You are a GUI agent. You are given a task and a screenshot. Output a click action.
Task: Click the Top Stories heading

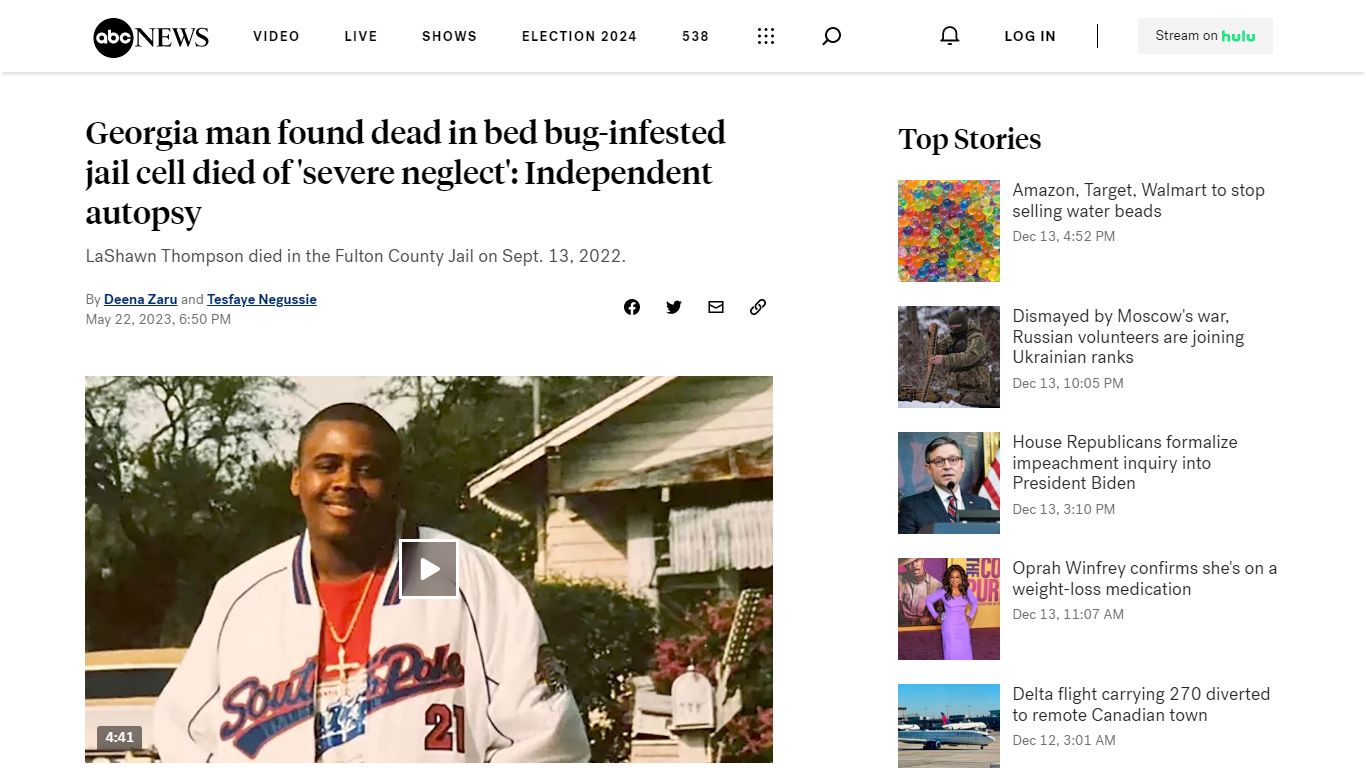click(969, 139)
